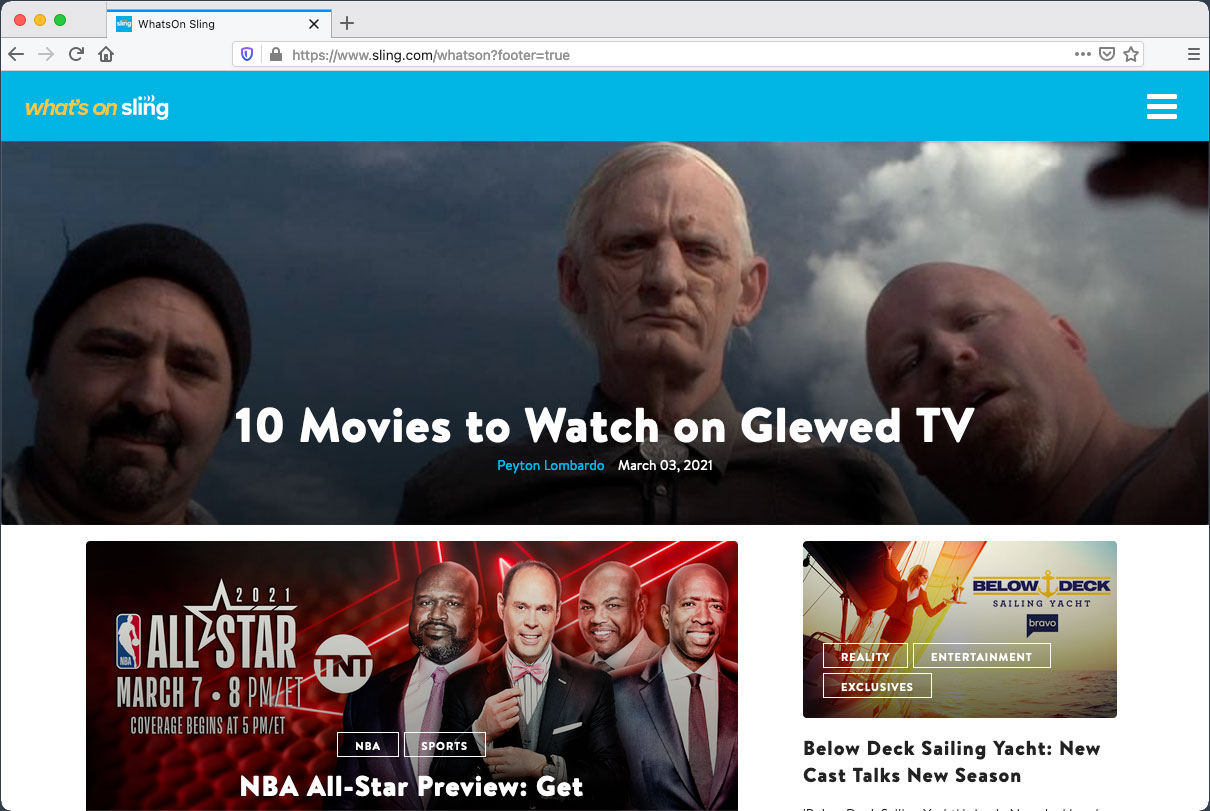
Task: Minimize the browser window
Action: coord(40,20)
